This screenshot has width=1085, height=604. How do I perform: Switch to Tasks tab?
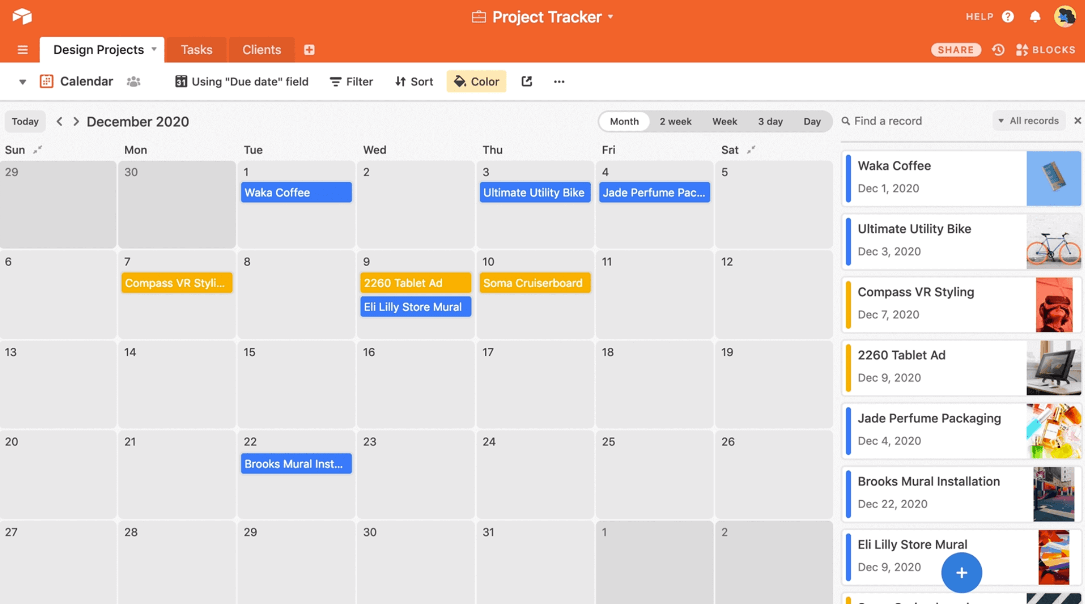[x=197, y=50]
